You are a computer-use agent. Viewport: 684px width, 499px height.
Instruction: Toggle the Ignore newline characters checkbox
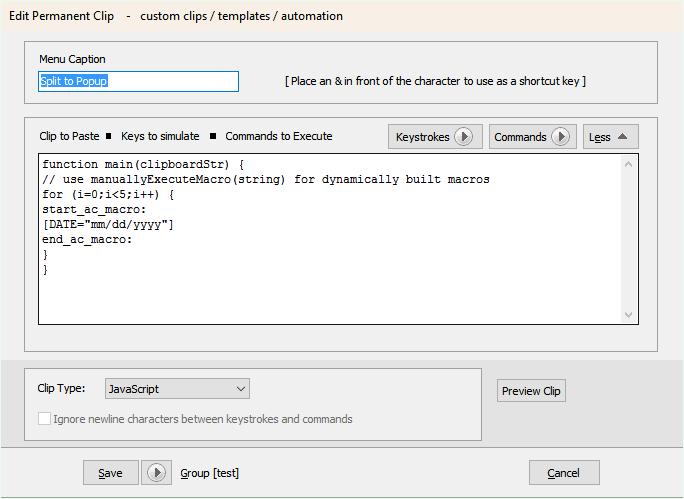[45, 419]
